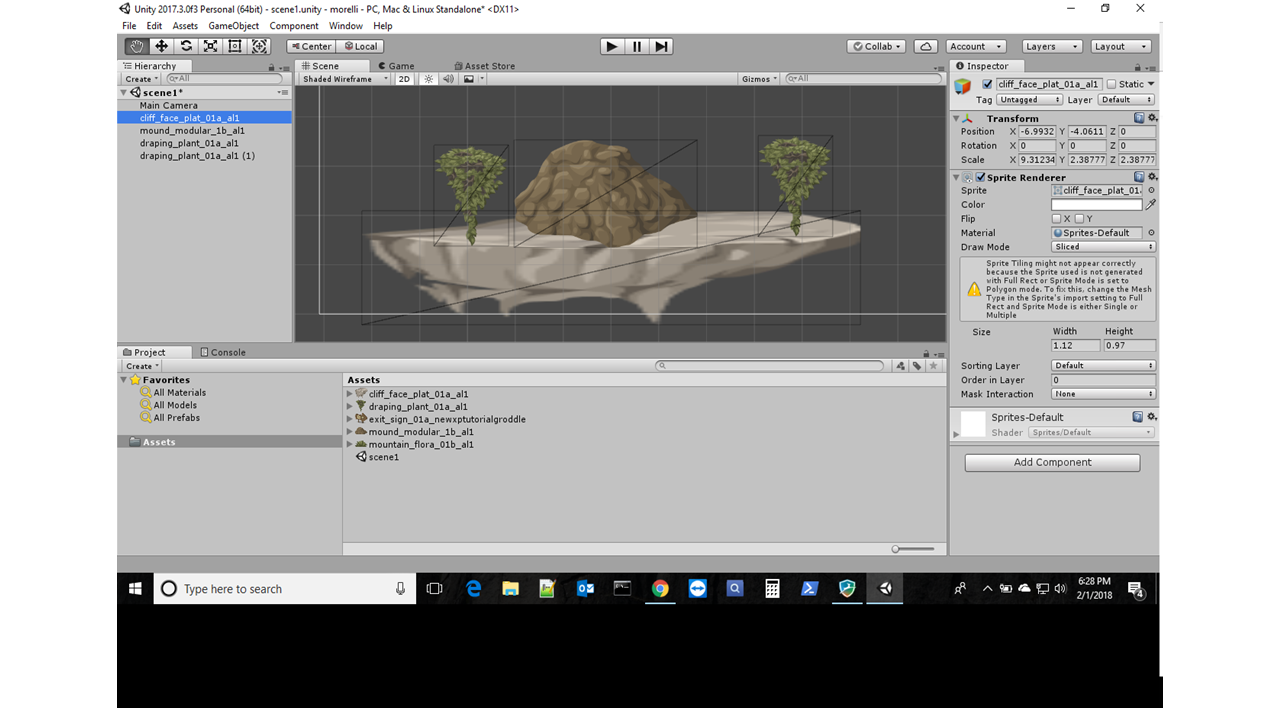
Task: Open the Account dropdown
Action: [x=976, y=46]
